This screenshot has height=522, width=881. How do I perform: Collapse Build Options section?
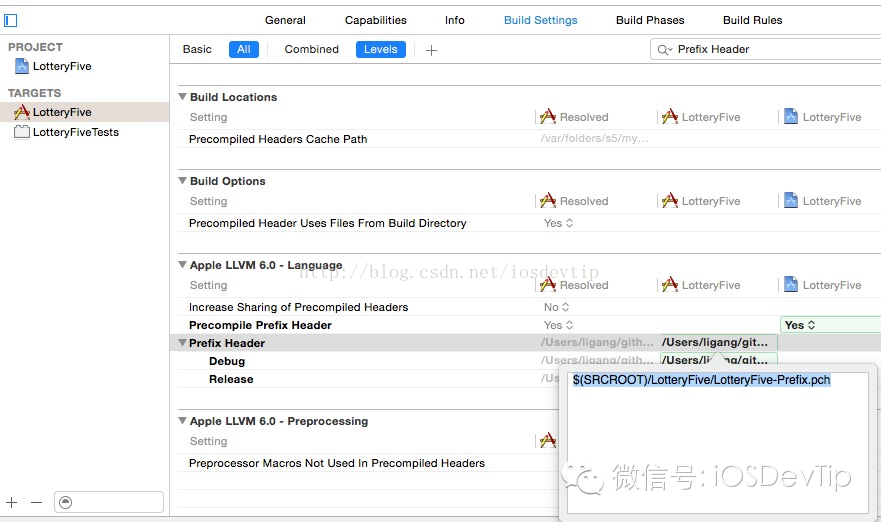pos(183,181)
